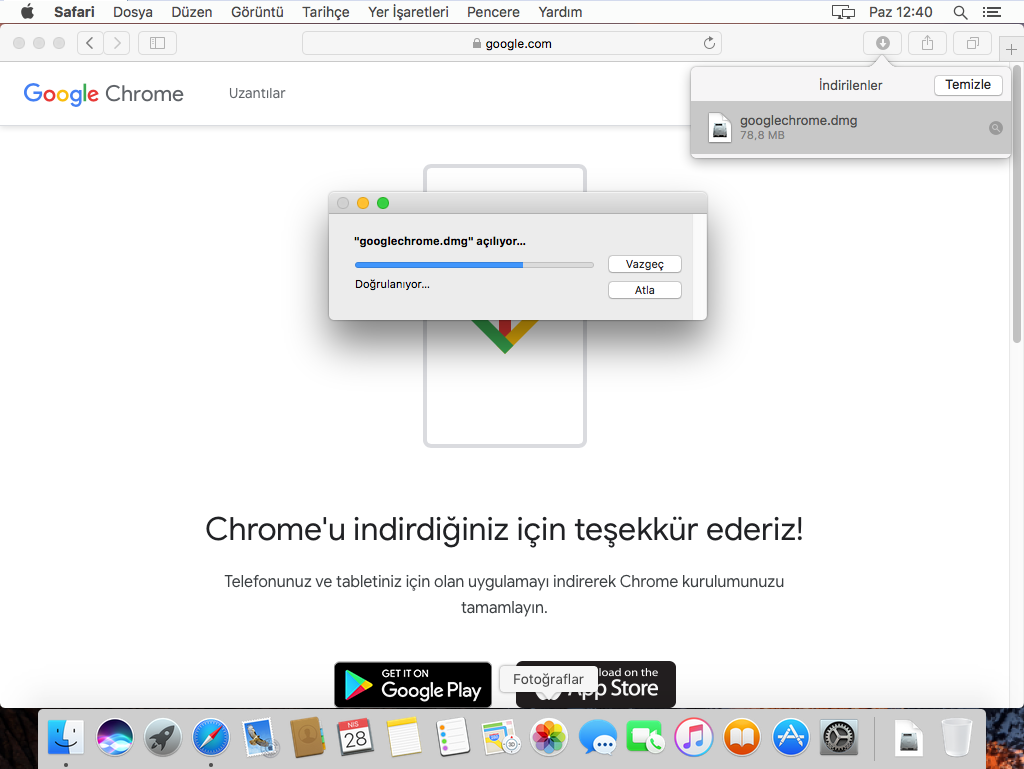Open Notes app in Dock
Viewport: 1024px width, 769px height.
(x=404, y=738)
